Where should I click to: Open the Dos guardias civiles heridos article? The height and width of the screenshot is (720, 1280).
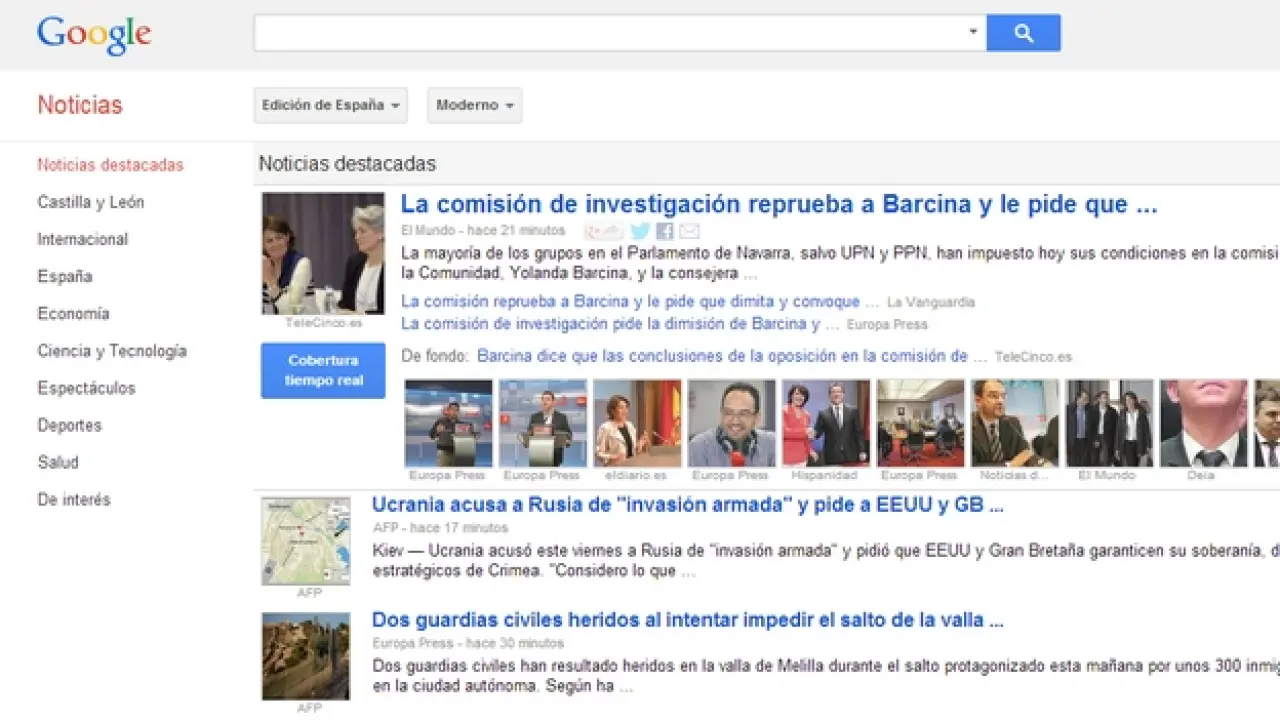coord(687,620)
